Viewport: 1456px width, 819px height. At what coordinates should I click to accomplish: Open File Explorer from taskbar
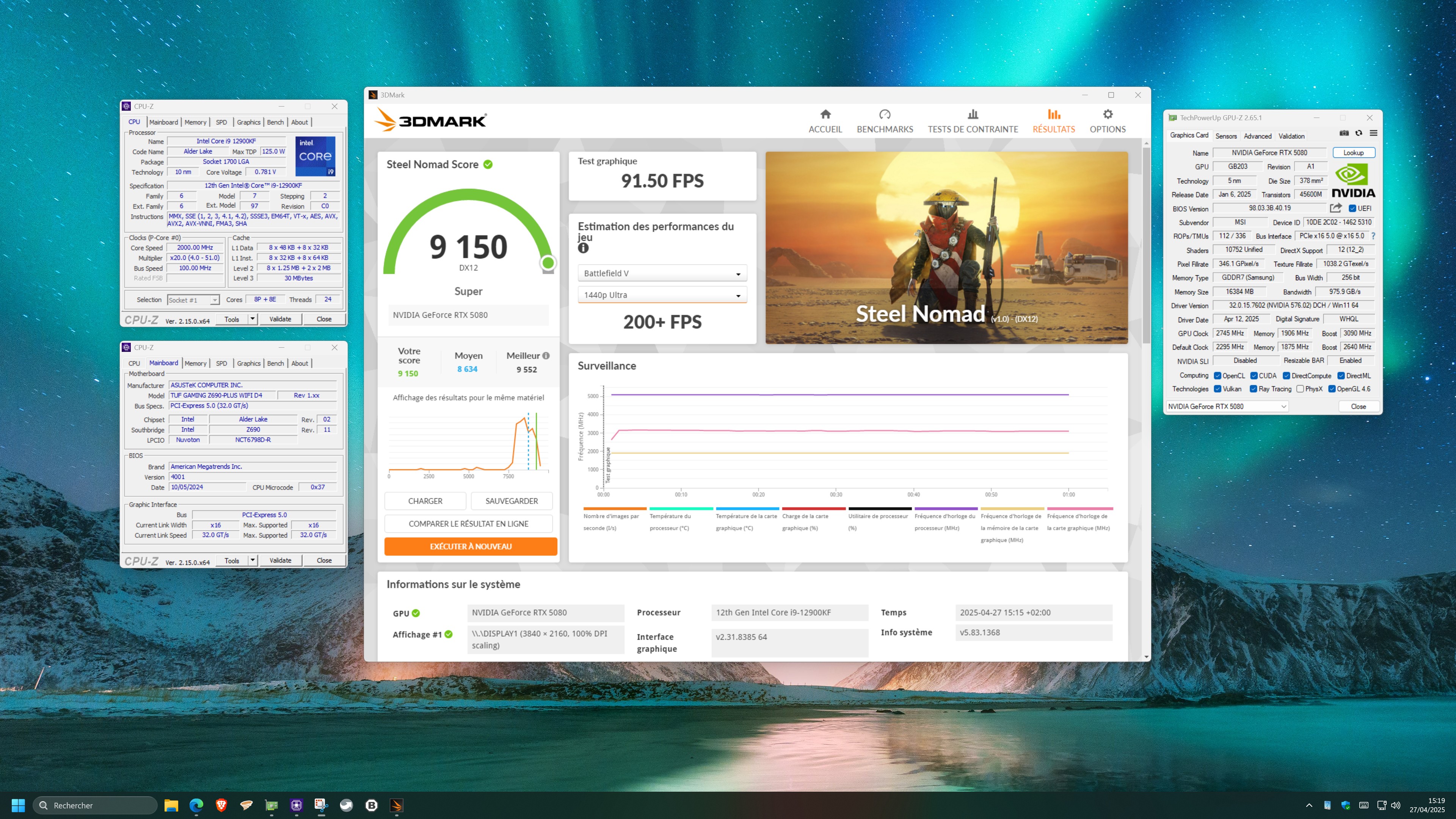tap(171, 805)
